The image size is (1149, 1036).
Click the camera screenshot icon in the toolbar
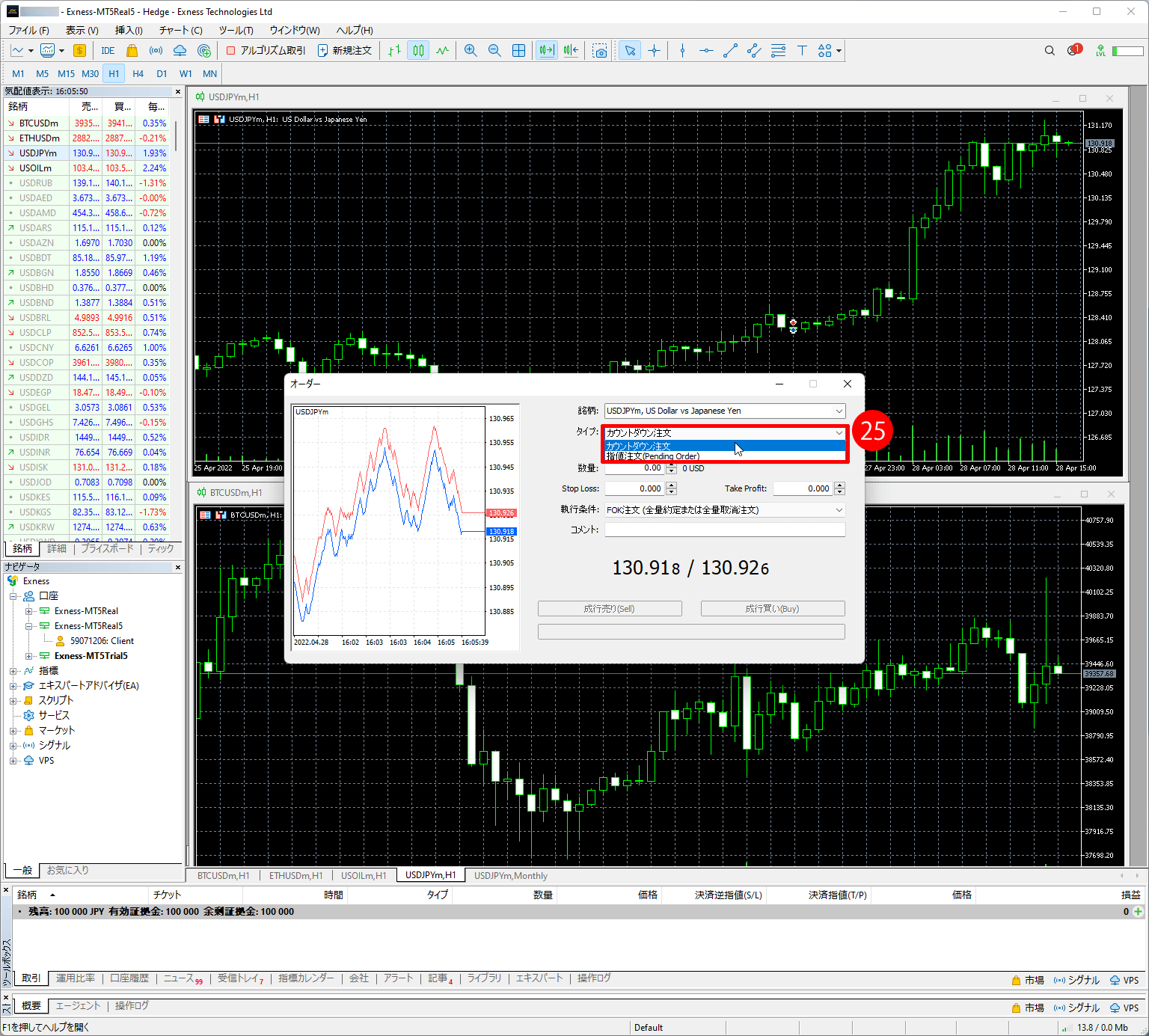(600, 51)
